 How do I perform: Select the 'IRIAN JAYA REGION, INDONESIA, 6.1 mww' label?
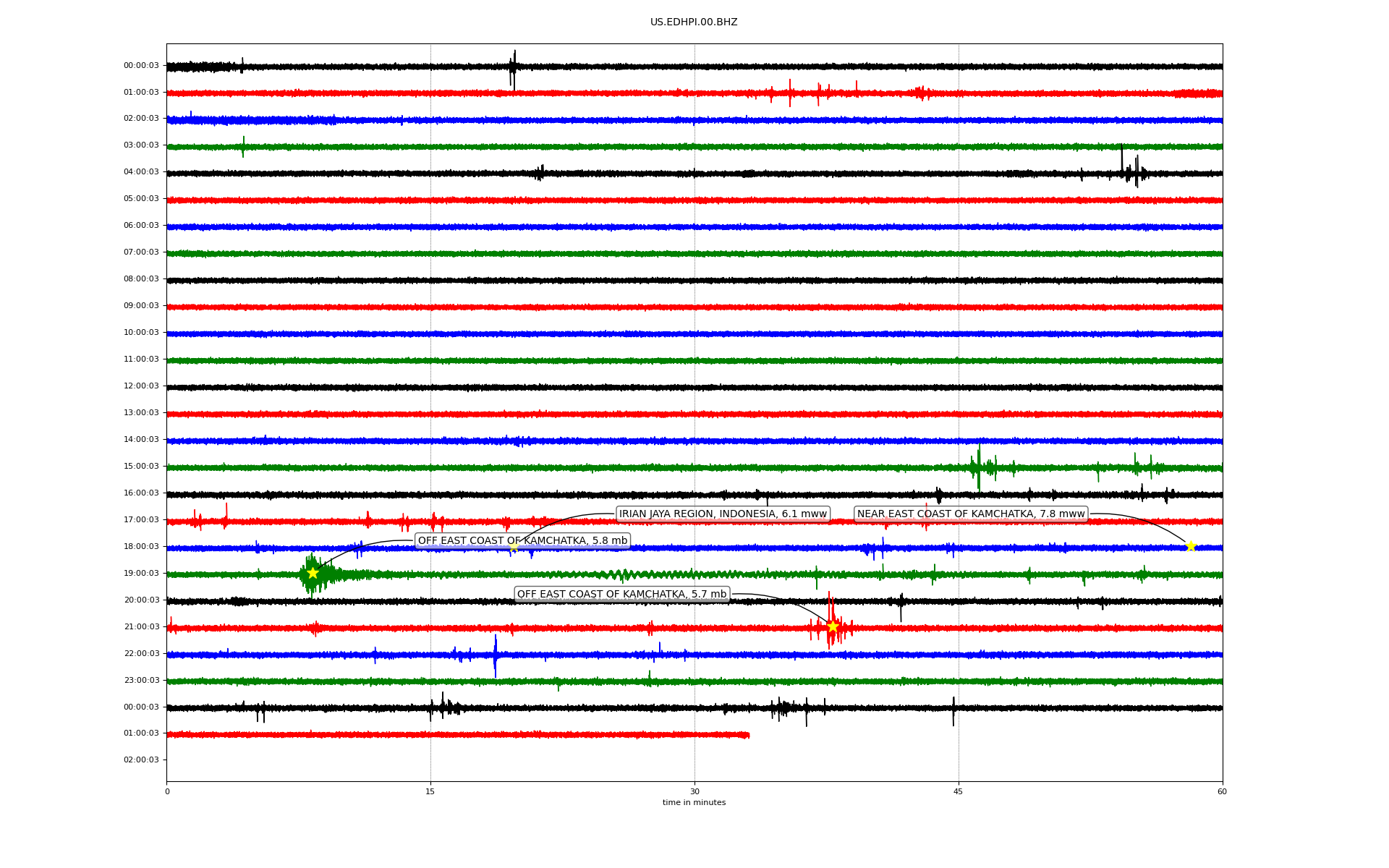(x=723, y=514)
